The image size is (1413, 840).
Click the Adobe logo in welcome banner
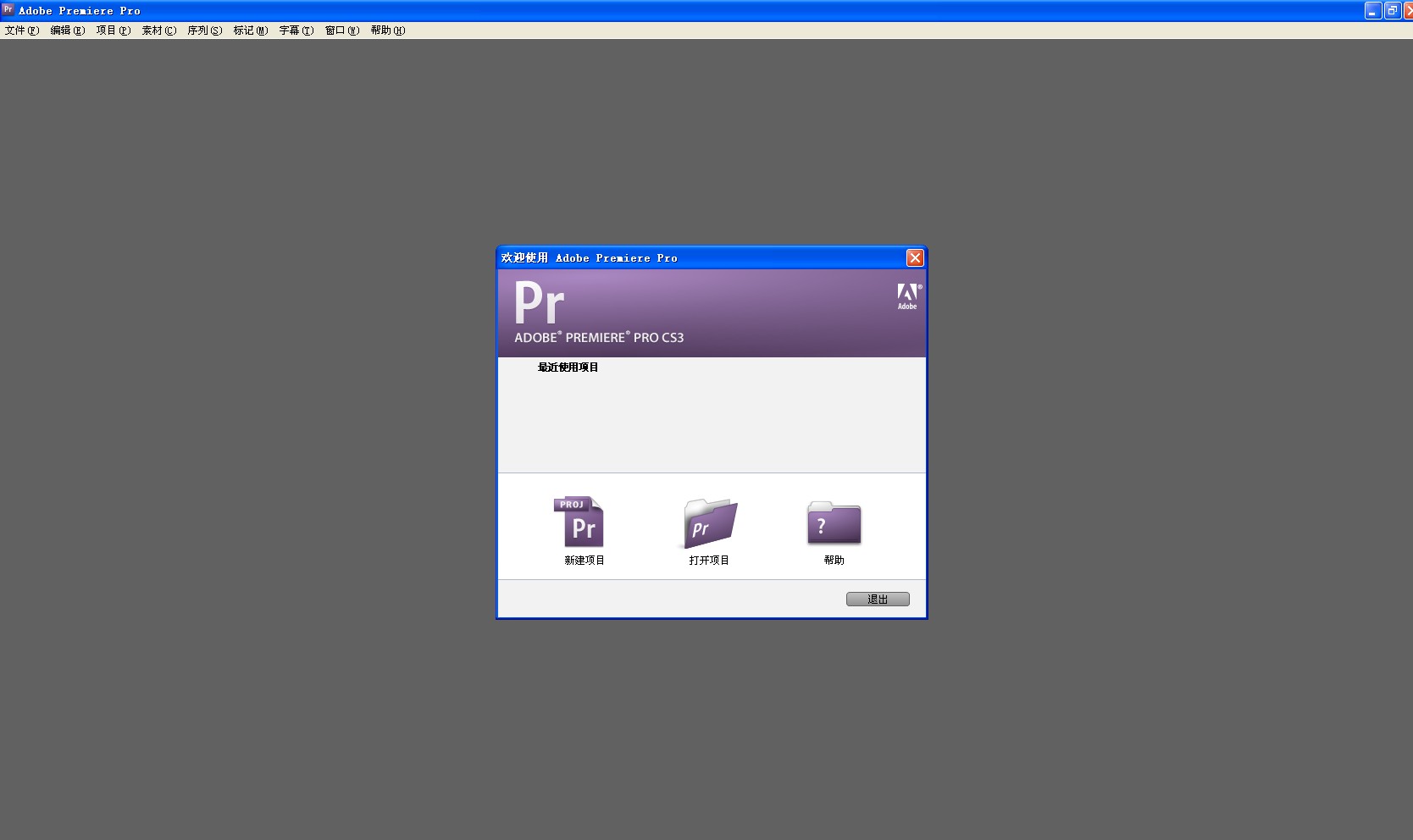coord(908,296)
